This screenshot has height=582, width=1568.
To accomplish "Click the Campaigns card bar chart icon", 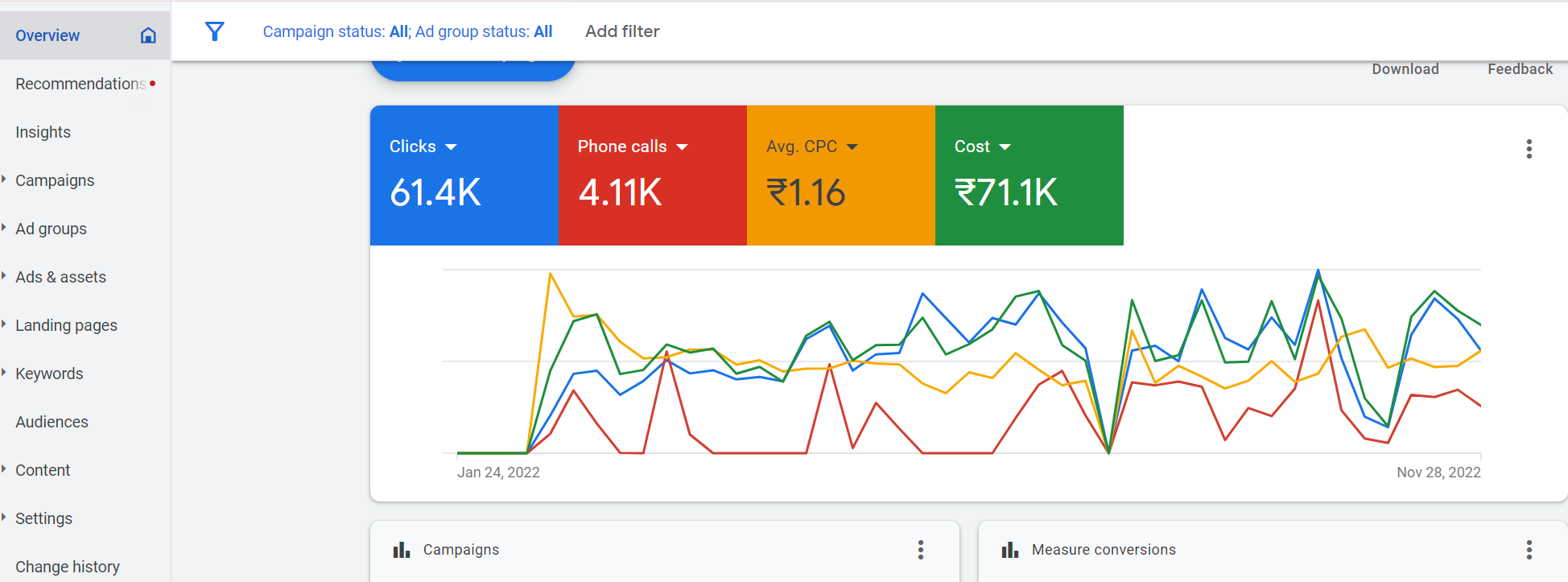I will tap(401, 550).
